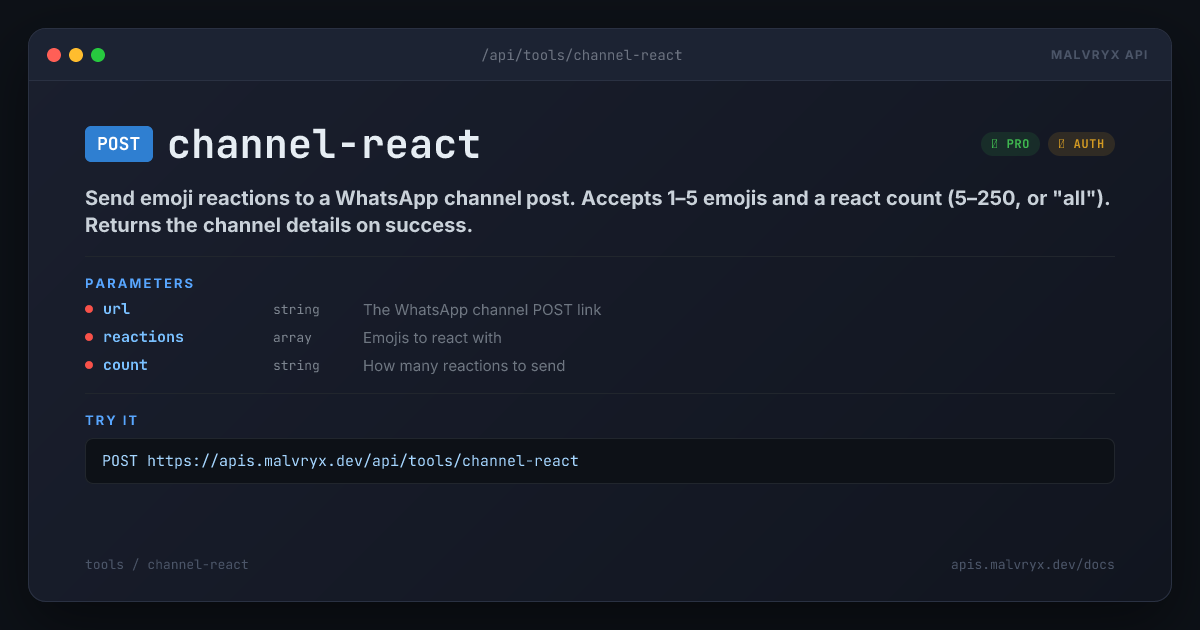Click the red required dot beside url

[89, 309]
